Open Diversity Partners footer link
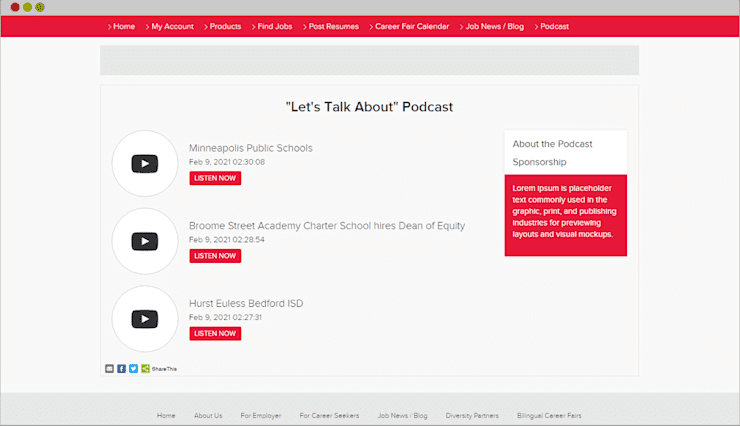Image resolution: width=740 pixels, height=426 pixels. pos(472,416)
